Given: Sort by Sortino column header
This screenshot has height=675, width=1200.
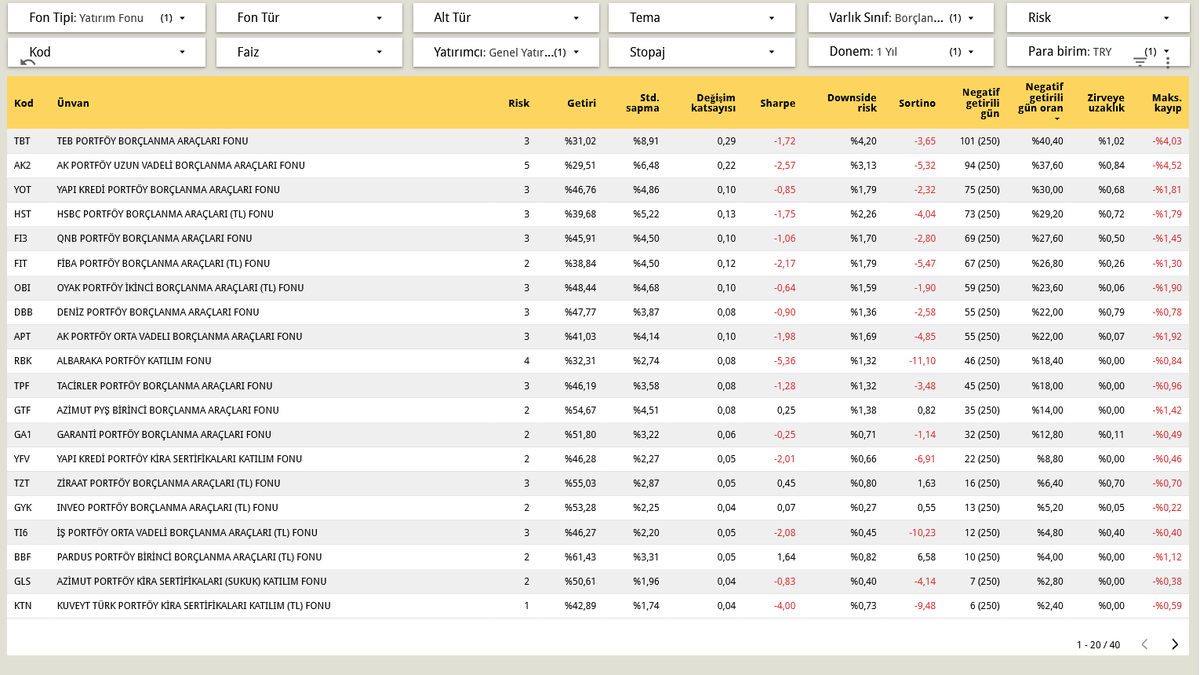Looking at the screenshot, I should [917, 103].
